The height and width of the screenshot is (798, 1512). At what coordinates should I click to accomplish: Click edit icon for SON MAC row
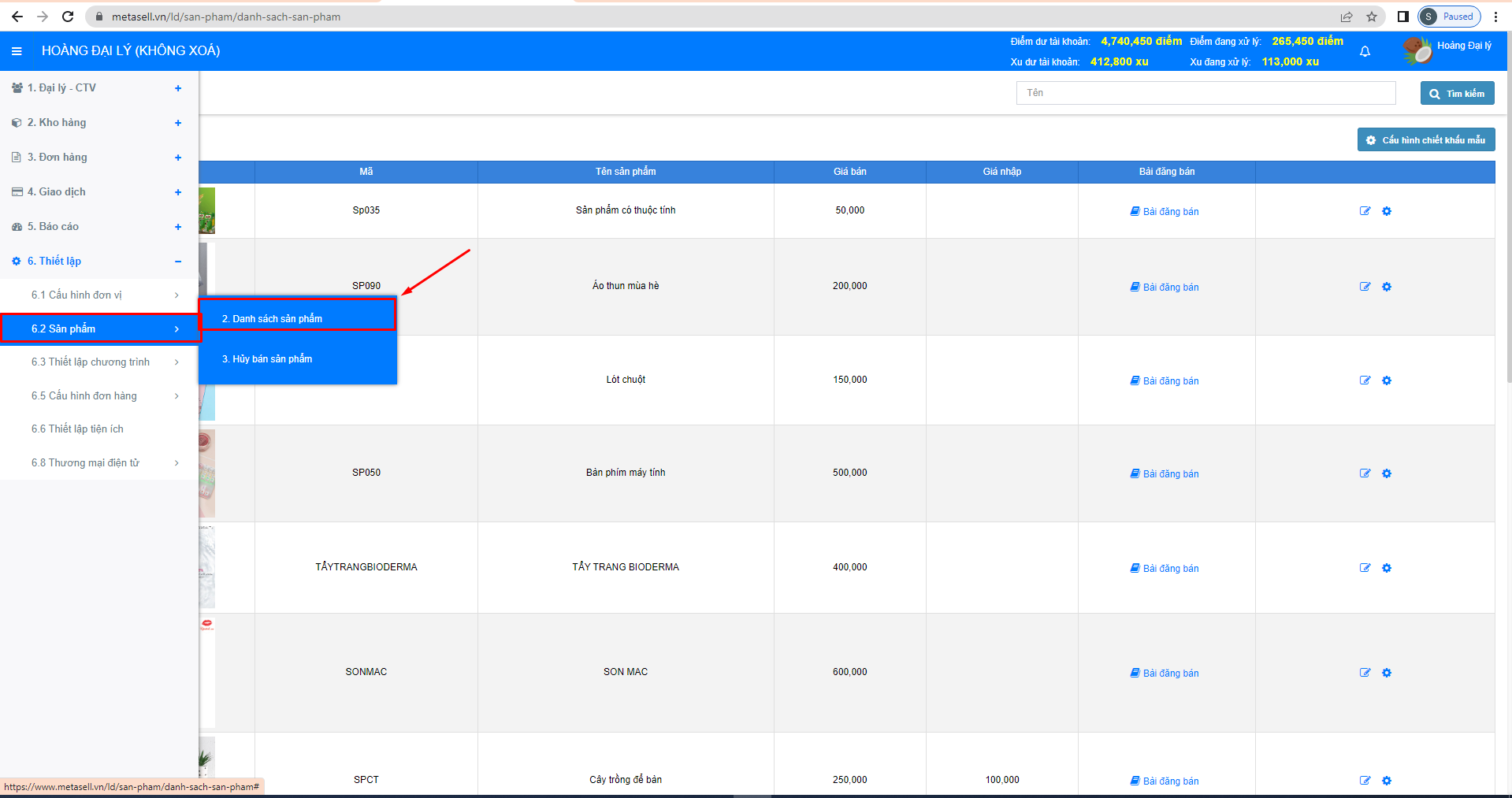point(1365,673)
